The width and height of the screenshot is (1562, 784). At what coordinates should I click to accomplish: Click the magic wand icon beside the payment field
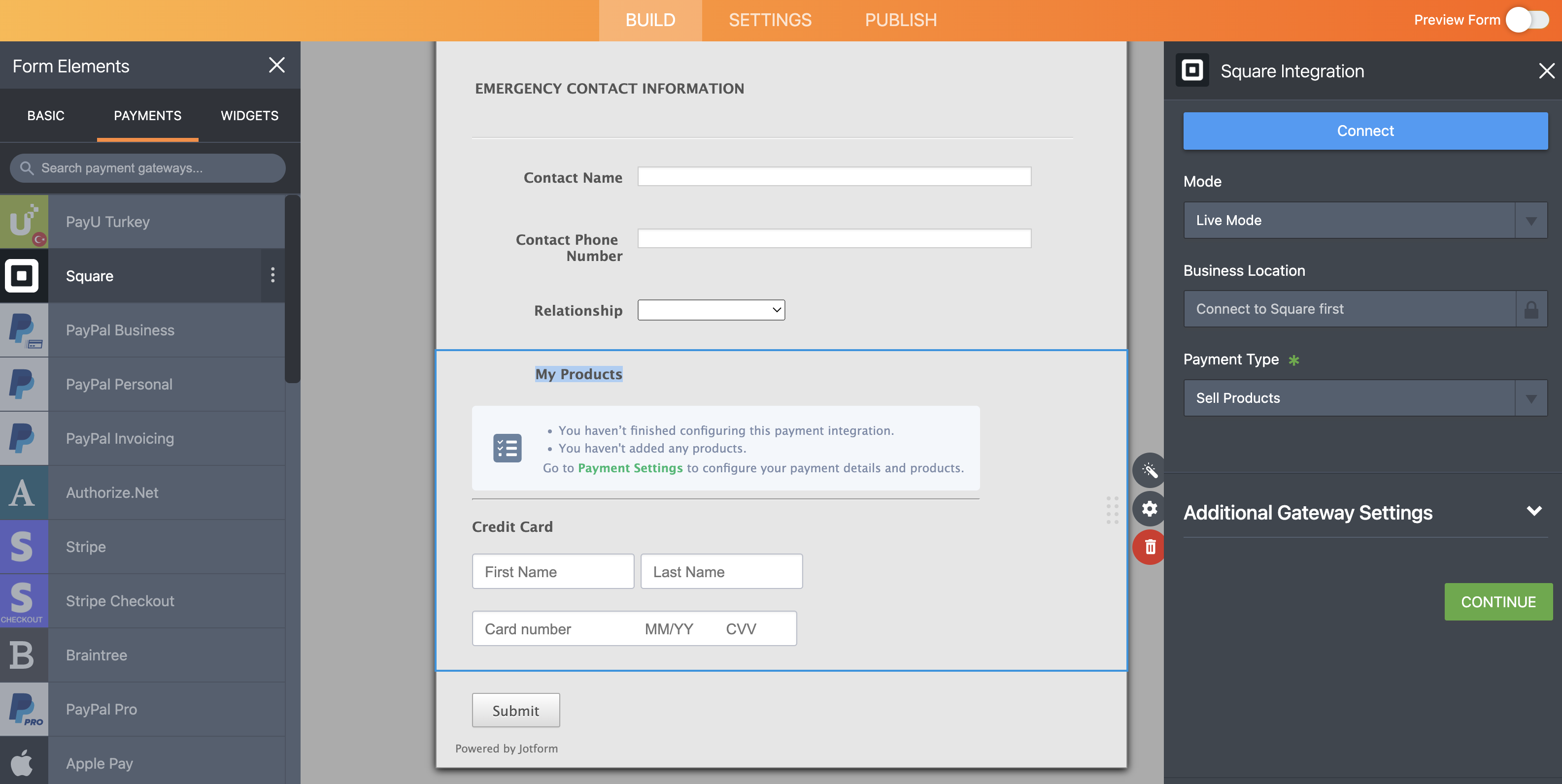(1149, 470)
